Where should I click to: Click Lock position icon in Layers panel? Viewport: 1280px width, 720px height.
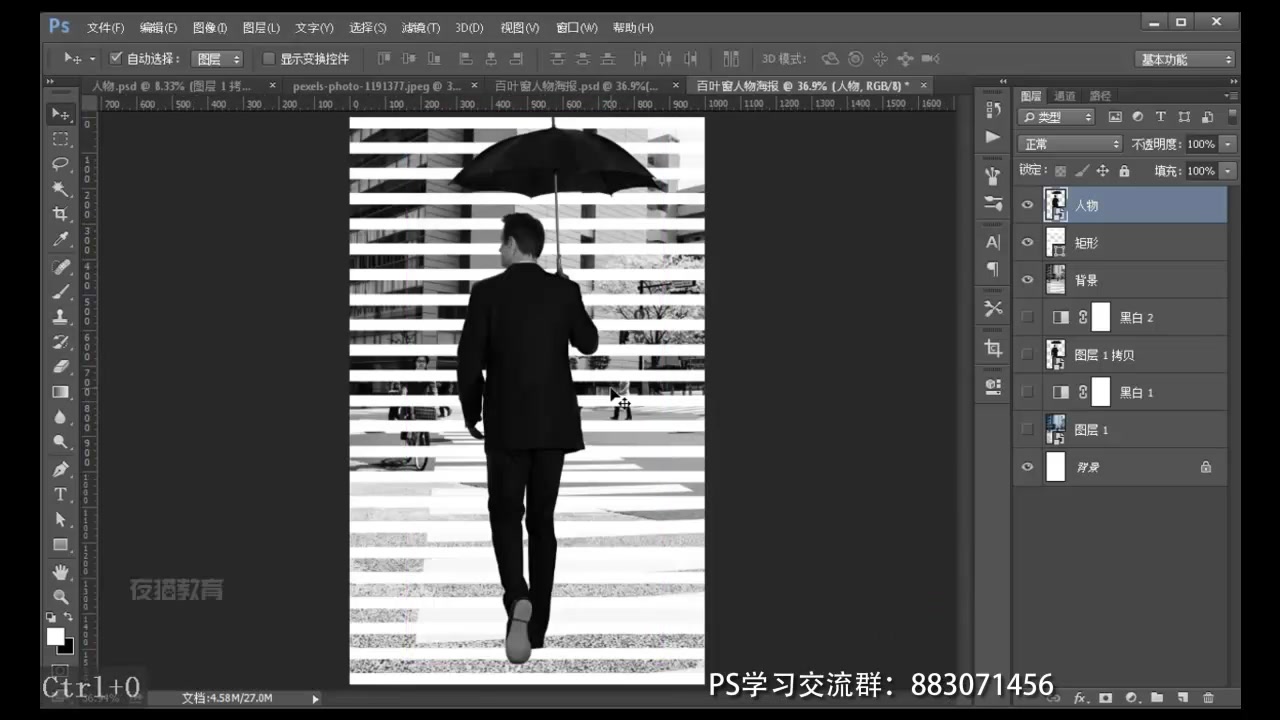coord(1103,171)
